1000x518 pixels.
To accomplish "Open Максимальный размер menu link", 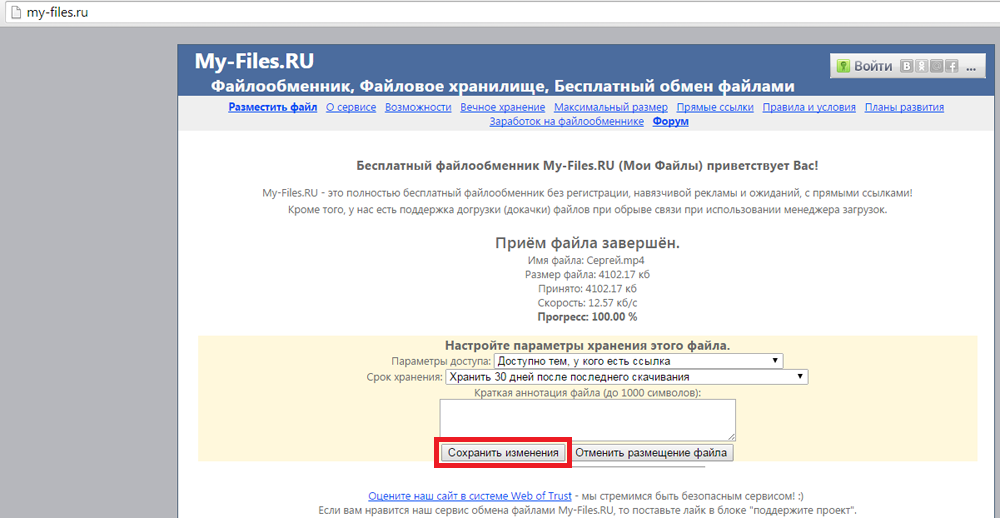I will click(x=611, y=107).
